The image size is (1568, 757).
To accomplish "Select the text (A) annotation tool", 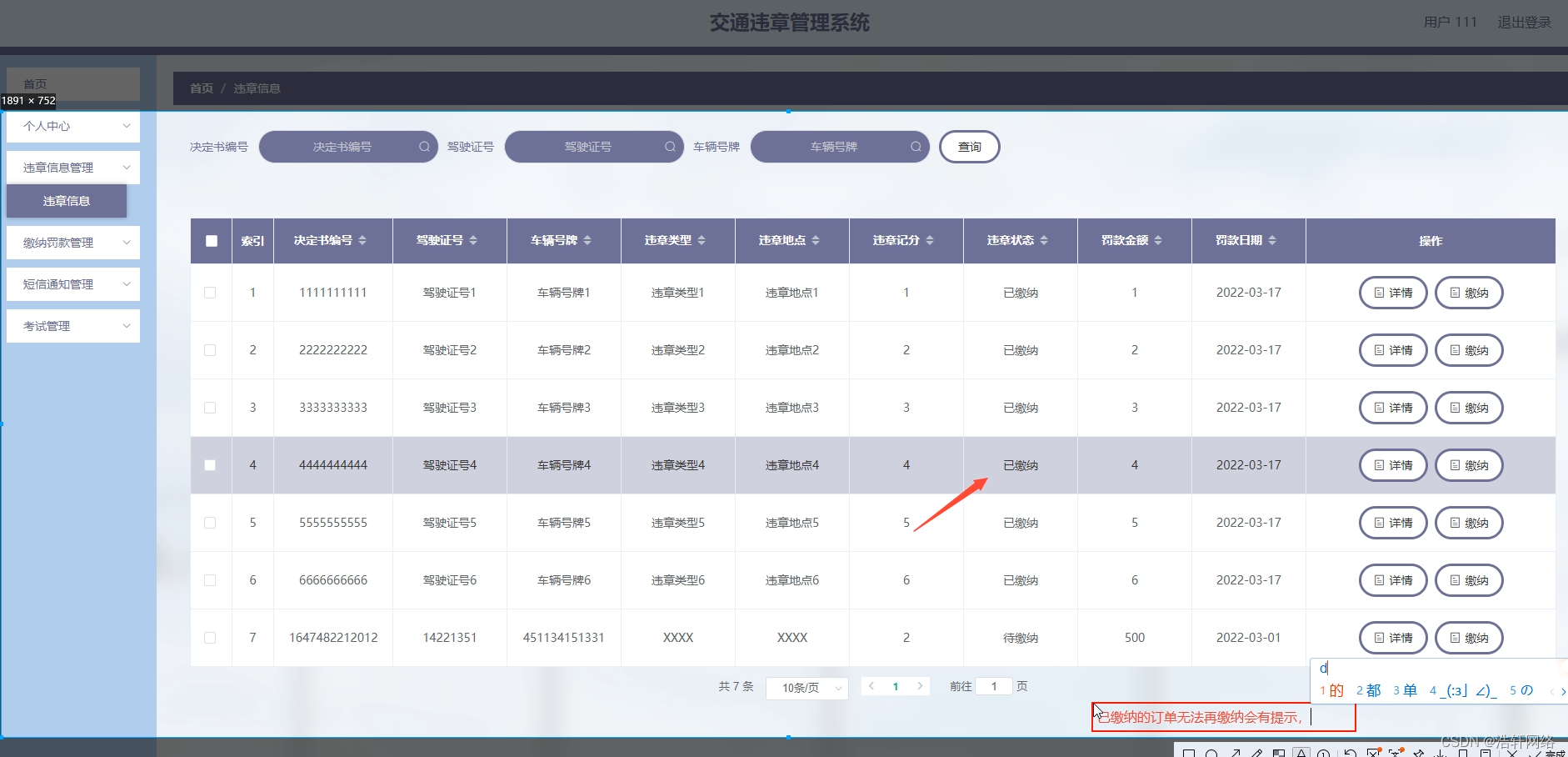I will [1303, 753].
